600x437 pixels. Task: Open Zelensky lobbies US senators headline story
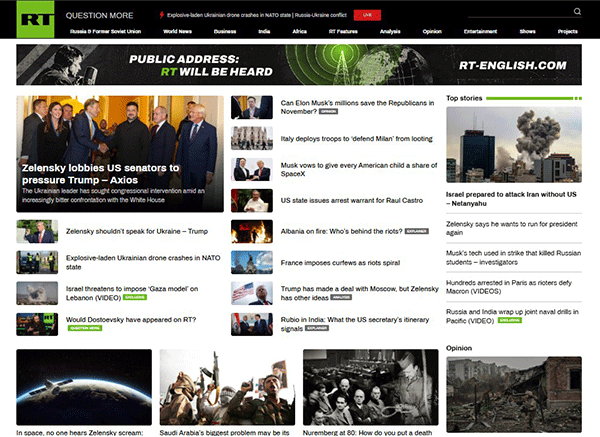pos(100,174)
